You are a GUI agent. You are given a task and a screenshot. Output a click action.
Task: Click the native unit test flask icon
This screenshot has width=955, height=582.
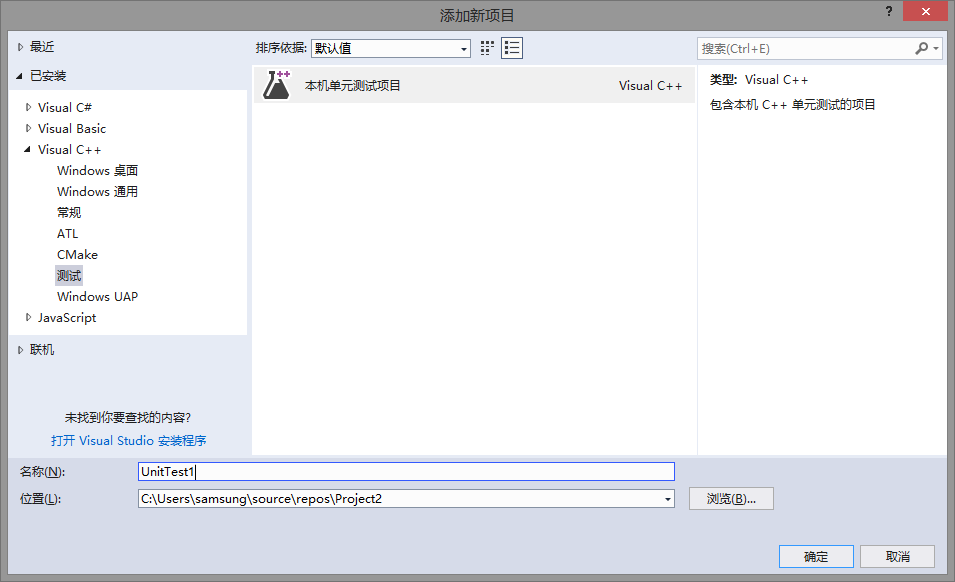click(x=277, y=85)
